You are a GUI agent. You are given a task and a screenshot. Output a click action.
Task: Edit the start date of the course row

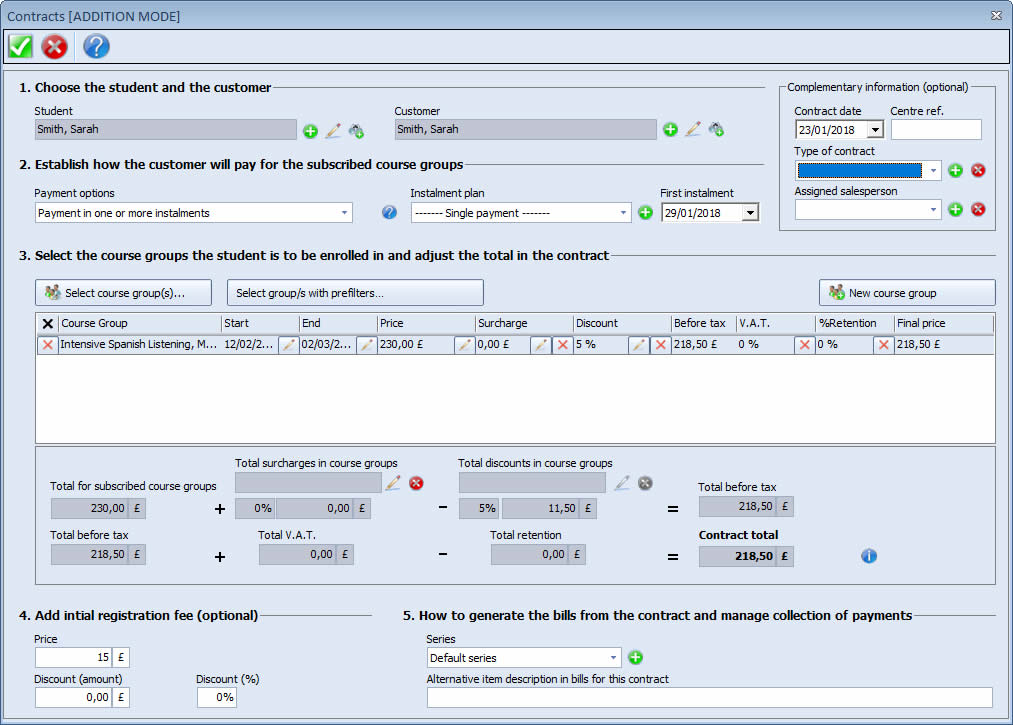pos(288,345)
